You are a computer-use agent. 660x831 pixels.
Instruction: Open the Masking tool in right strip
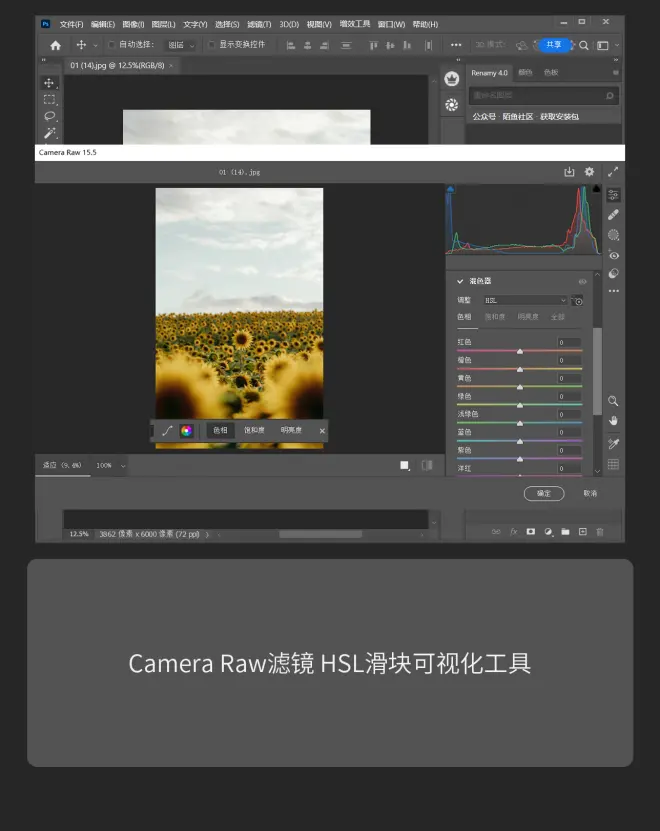613,235
